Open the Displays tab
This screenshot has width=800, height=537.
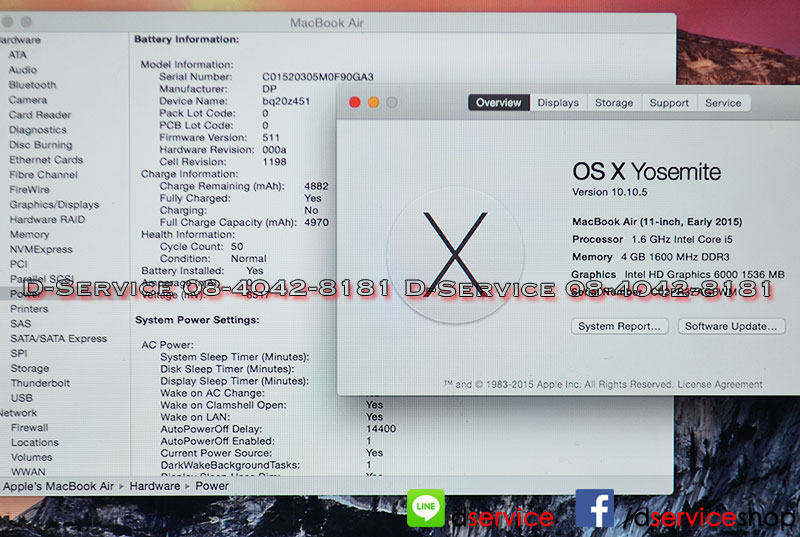tap(558, 103)
